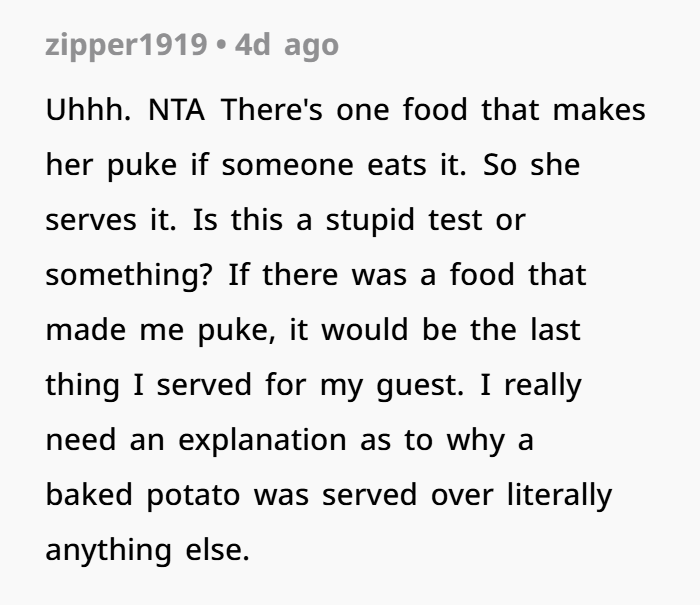
Task: Click the "4d ago" comment timestamp
Action: (286, 46)
